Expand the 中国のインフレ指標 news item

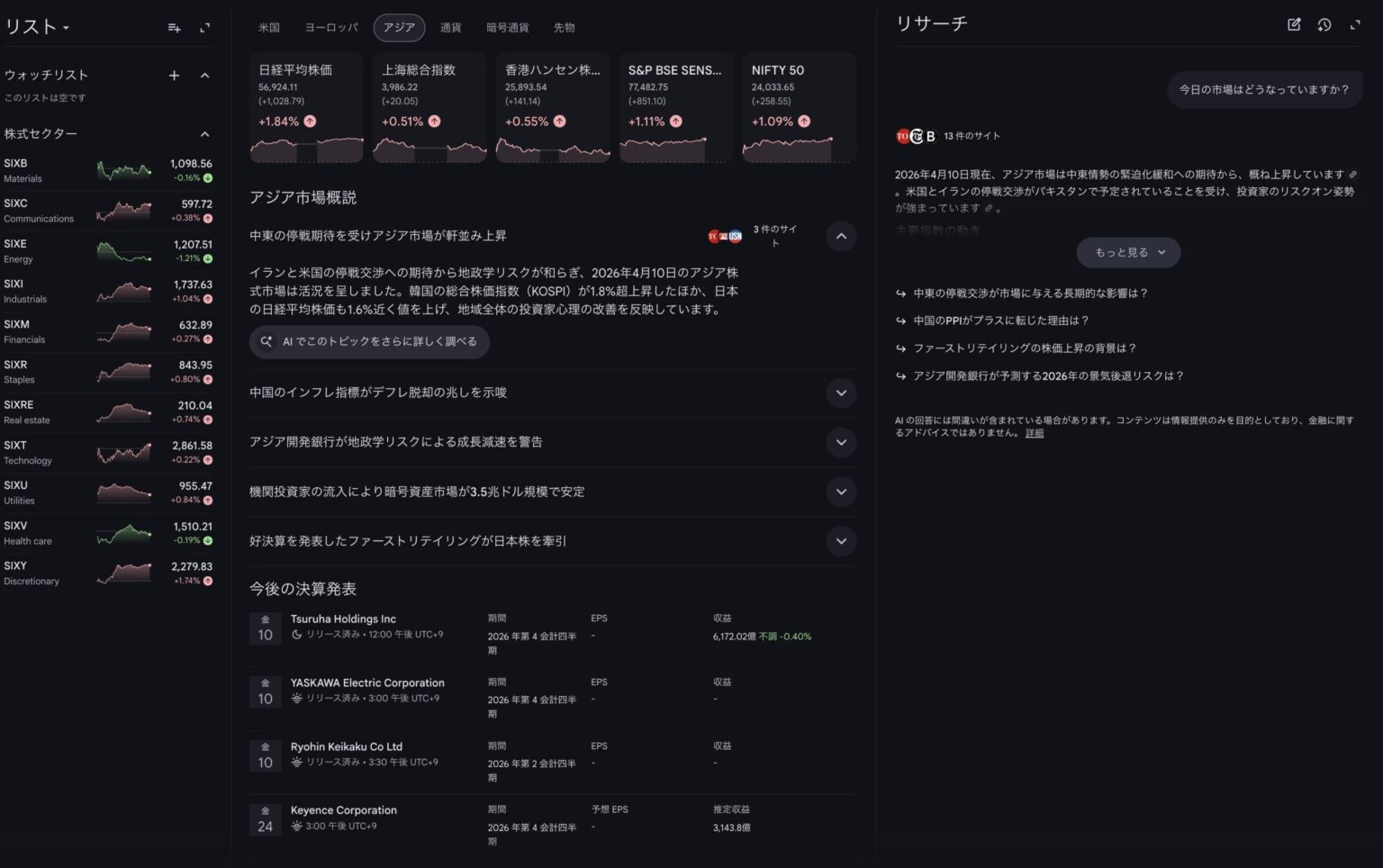coord(841,393)
